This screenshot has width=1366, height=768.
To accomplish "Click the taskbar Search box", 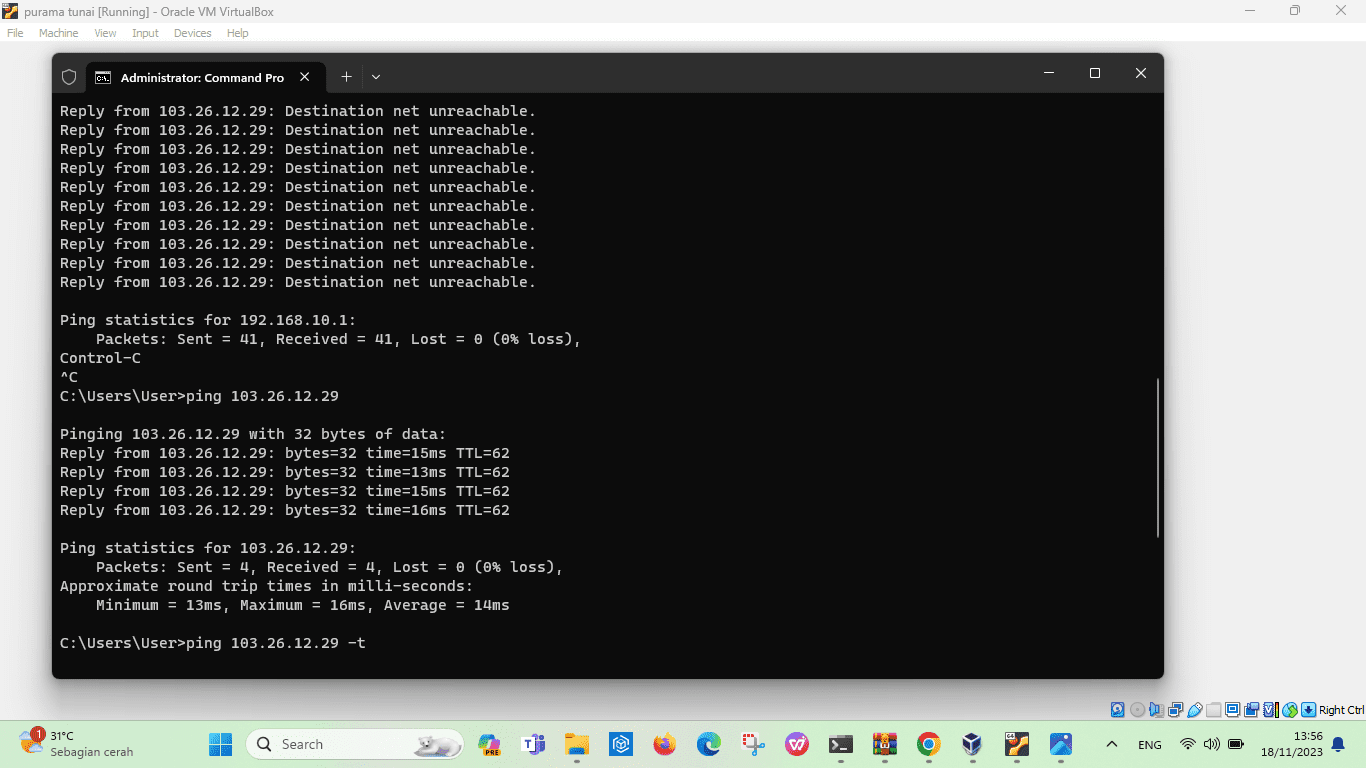I will (355, 744).
